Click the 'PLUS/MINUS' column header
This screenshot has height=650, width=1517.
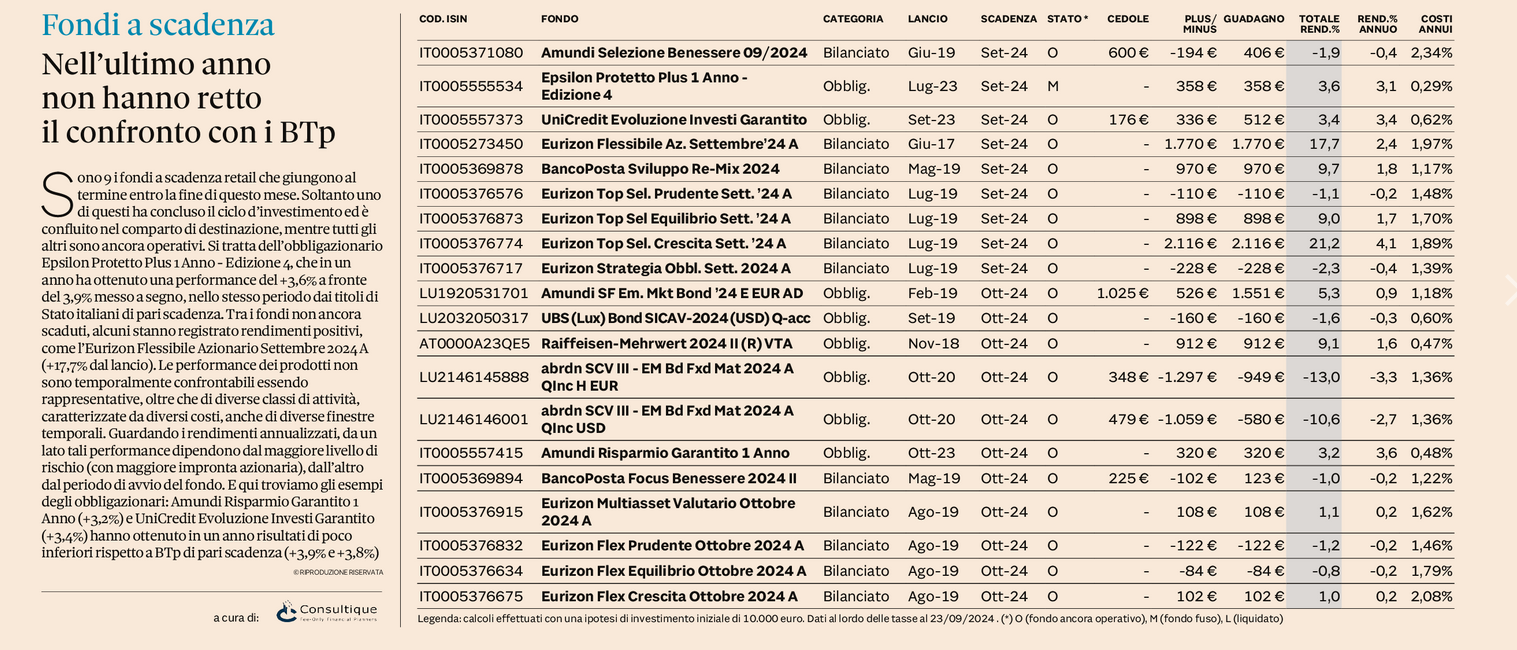click(x=1200, y=24)
